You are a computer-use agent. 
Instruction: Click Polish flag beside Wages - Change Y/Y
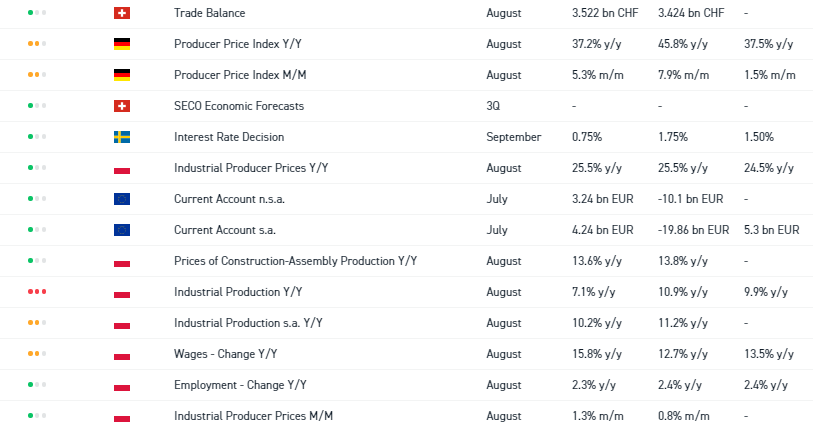point(122,354)
